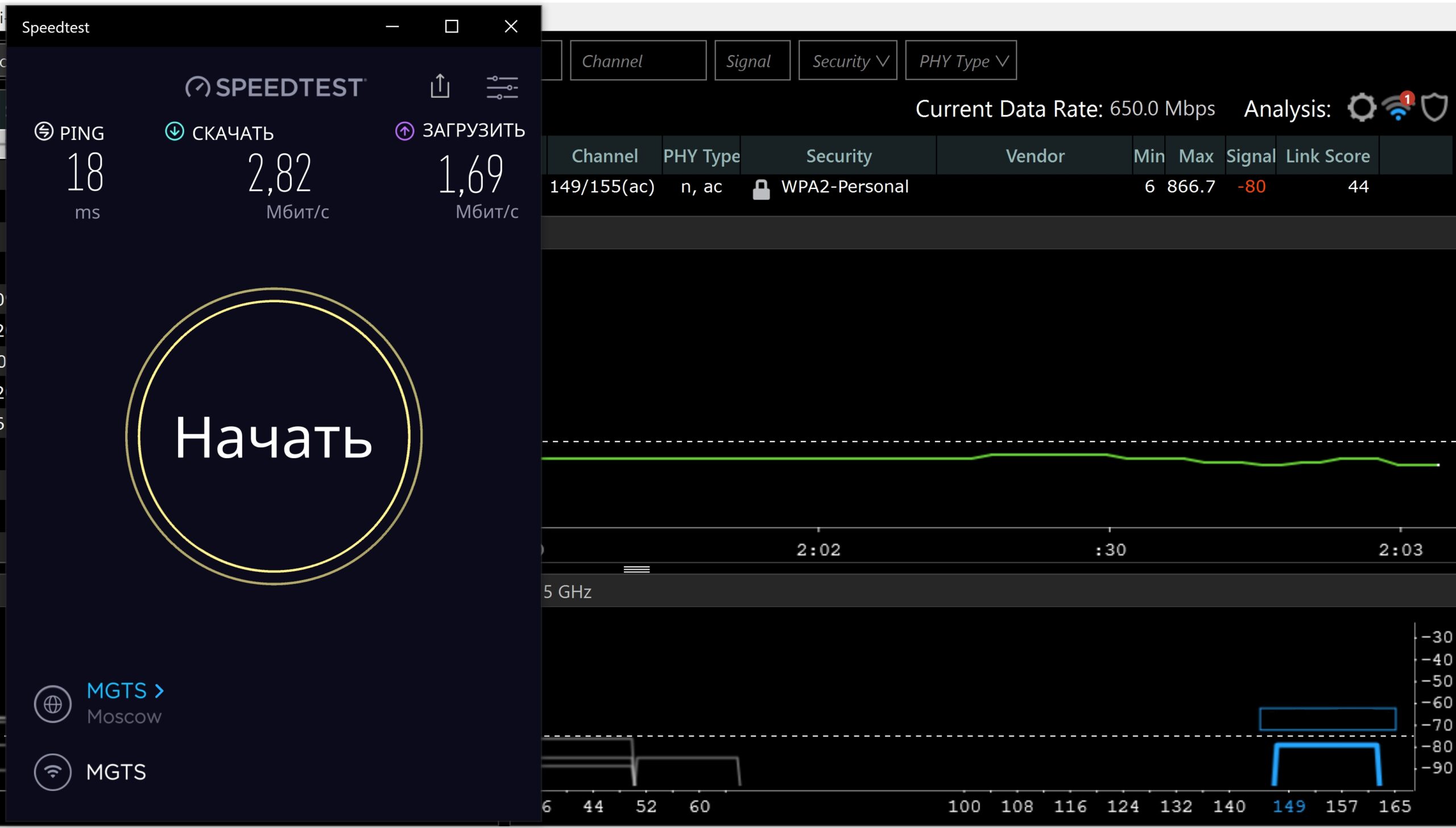Click the n, ac PHY type cell
This screenshot has height=828, width=1456.
pos(701,187)
